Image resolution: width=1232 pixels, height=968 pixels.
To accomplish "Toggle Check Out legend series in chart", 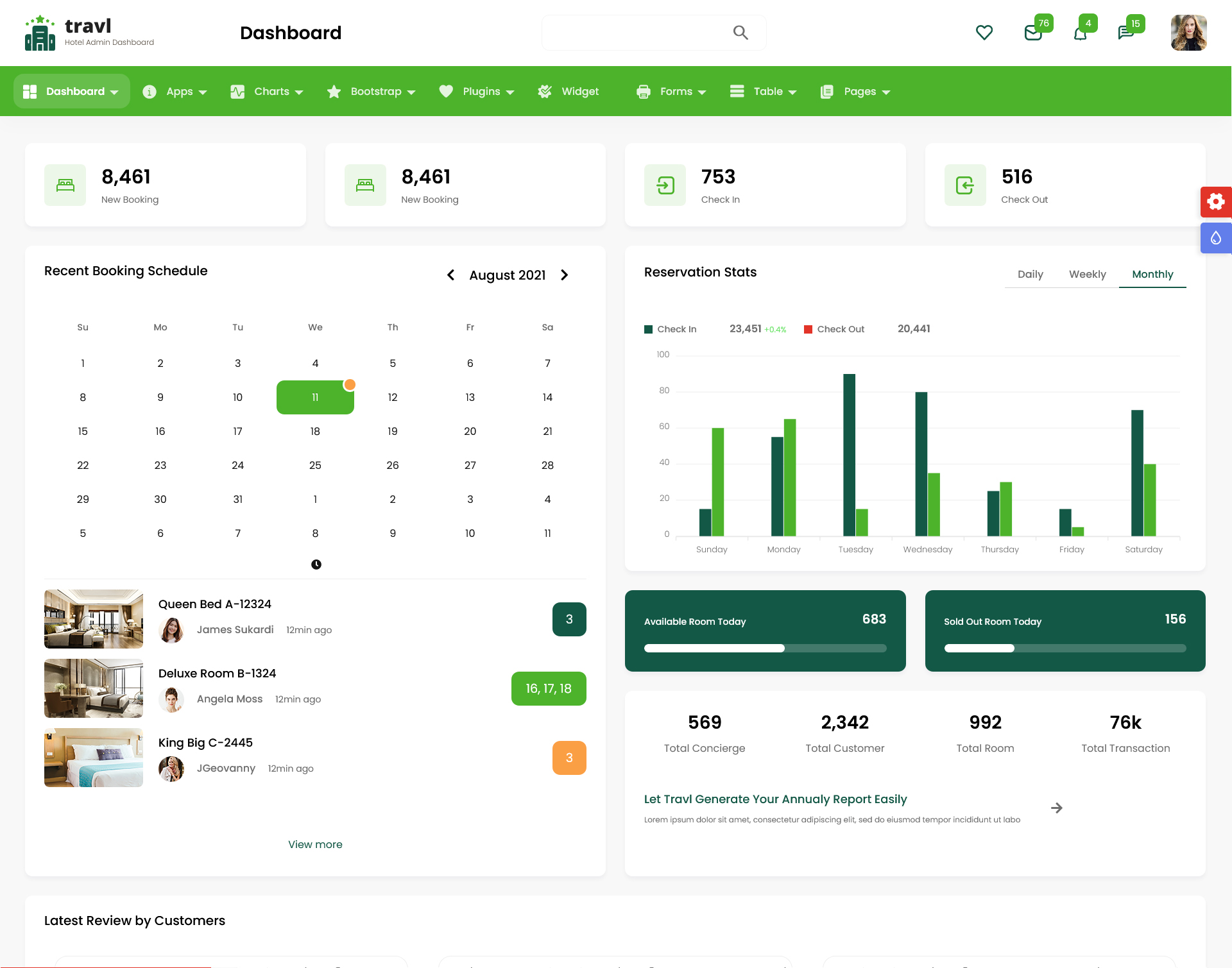I will (834, 329).
